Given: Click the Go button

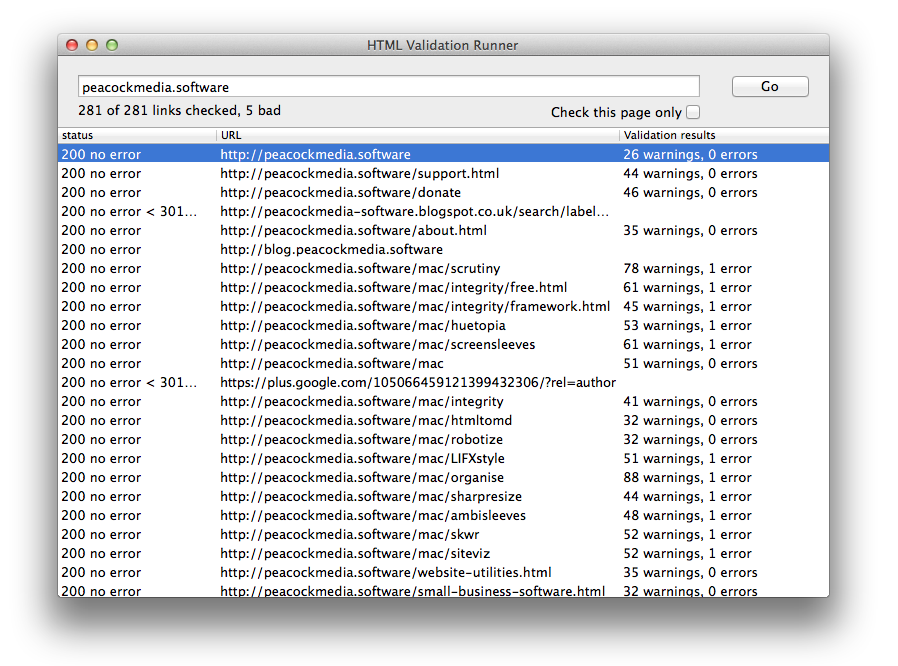Looking at the screenshot, I should pos(770,86).
